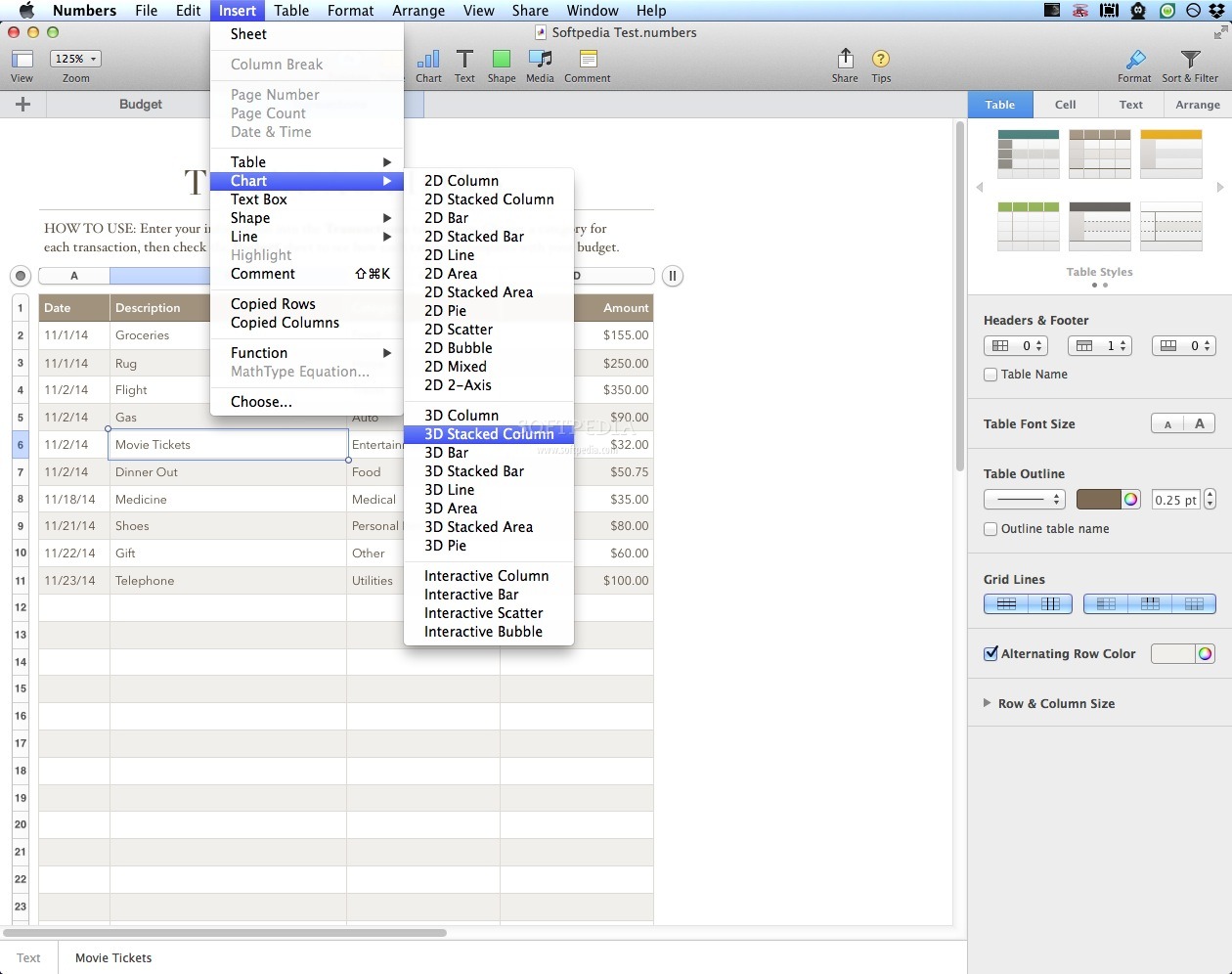Open footer rows count dropdown
The height and width of the screenshot is (974, 1232).
(1184, 345)
